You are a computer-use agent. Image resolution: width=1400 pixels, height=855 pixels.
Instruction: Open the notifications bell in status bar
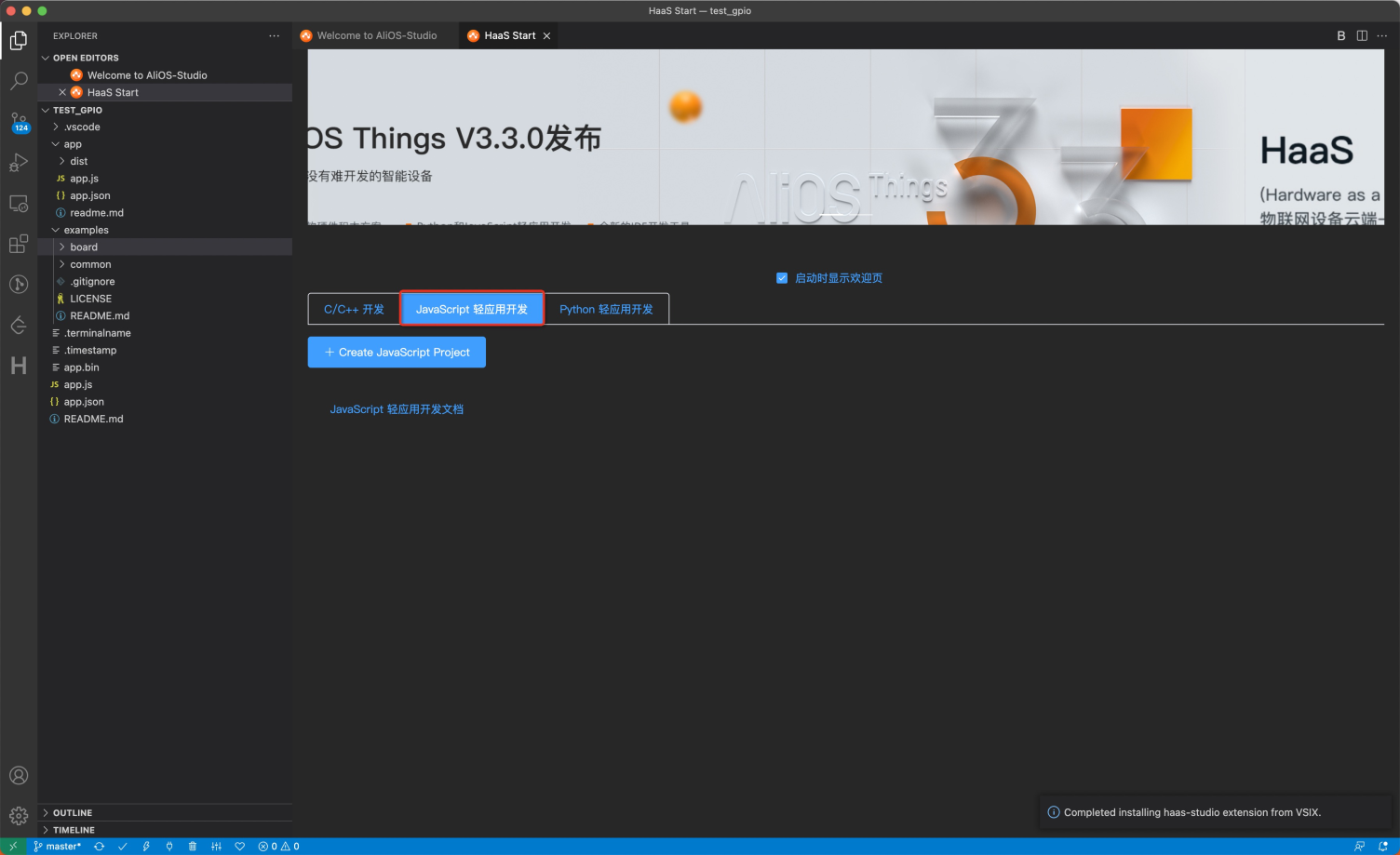click(1383, 847)
